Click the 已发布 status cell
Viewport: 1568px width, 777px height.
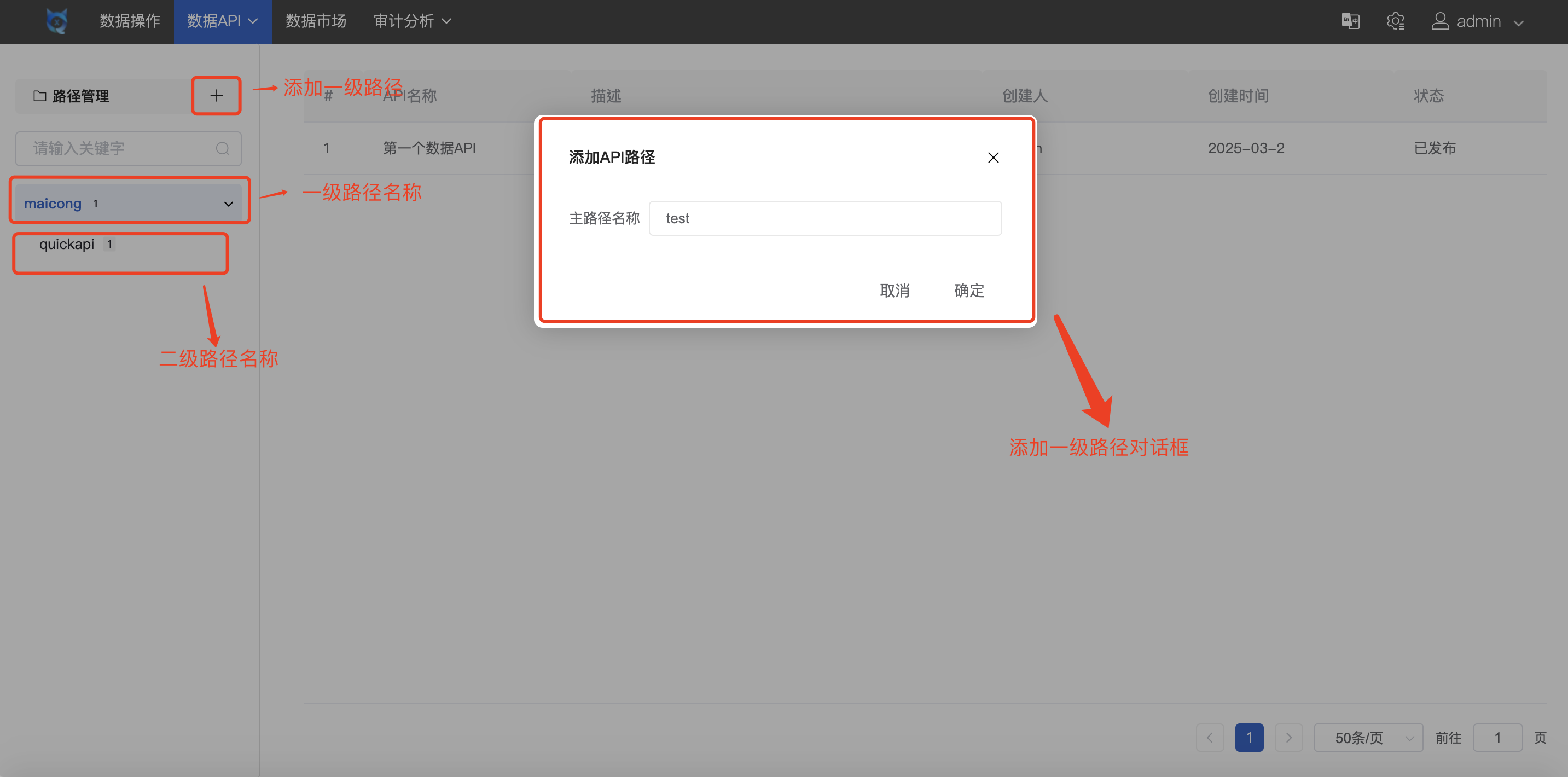click(x=1434, y=149)
